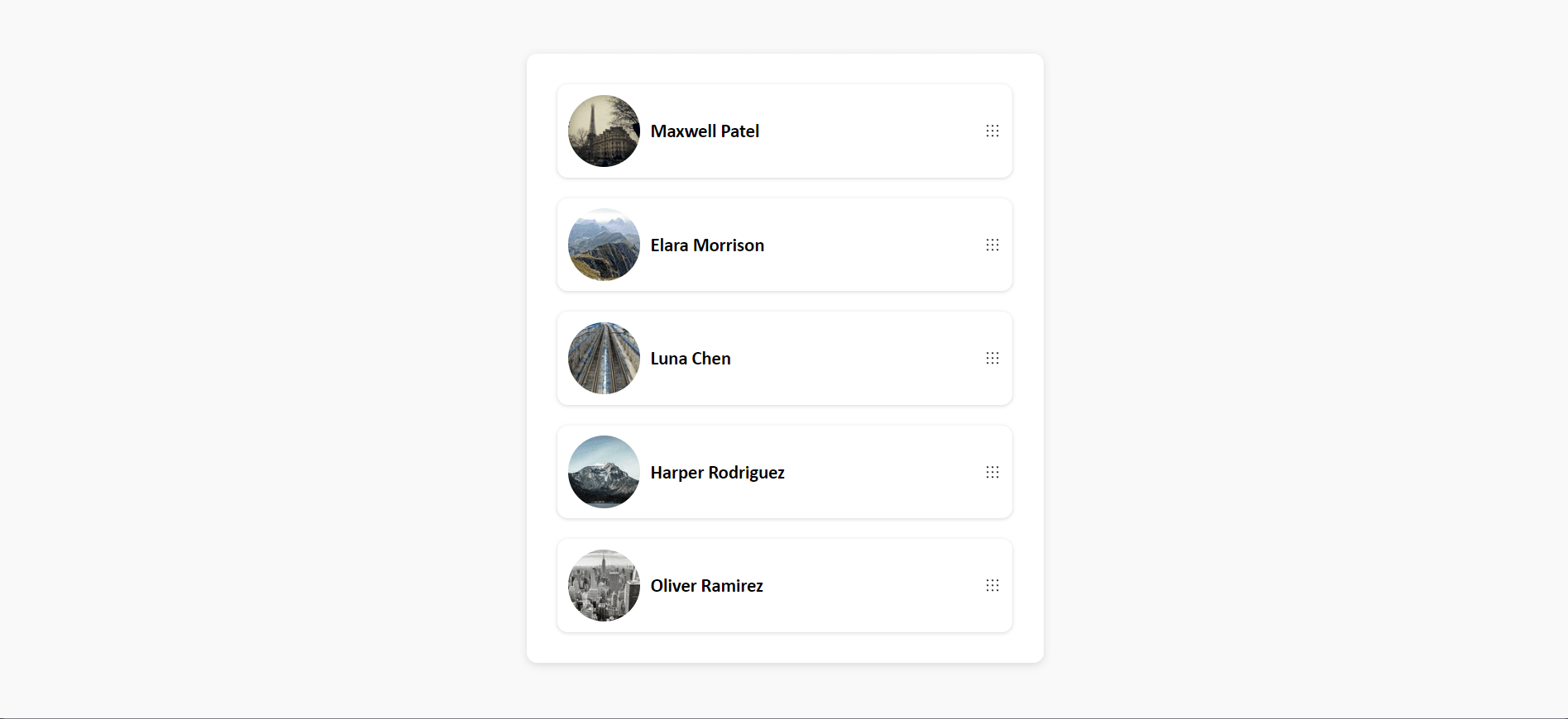Click Luna Chen's railway tracks avatar
This screenshot has width=1568, height=719.
[x=604, y=358]
